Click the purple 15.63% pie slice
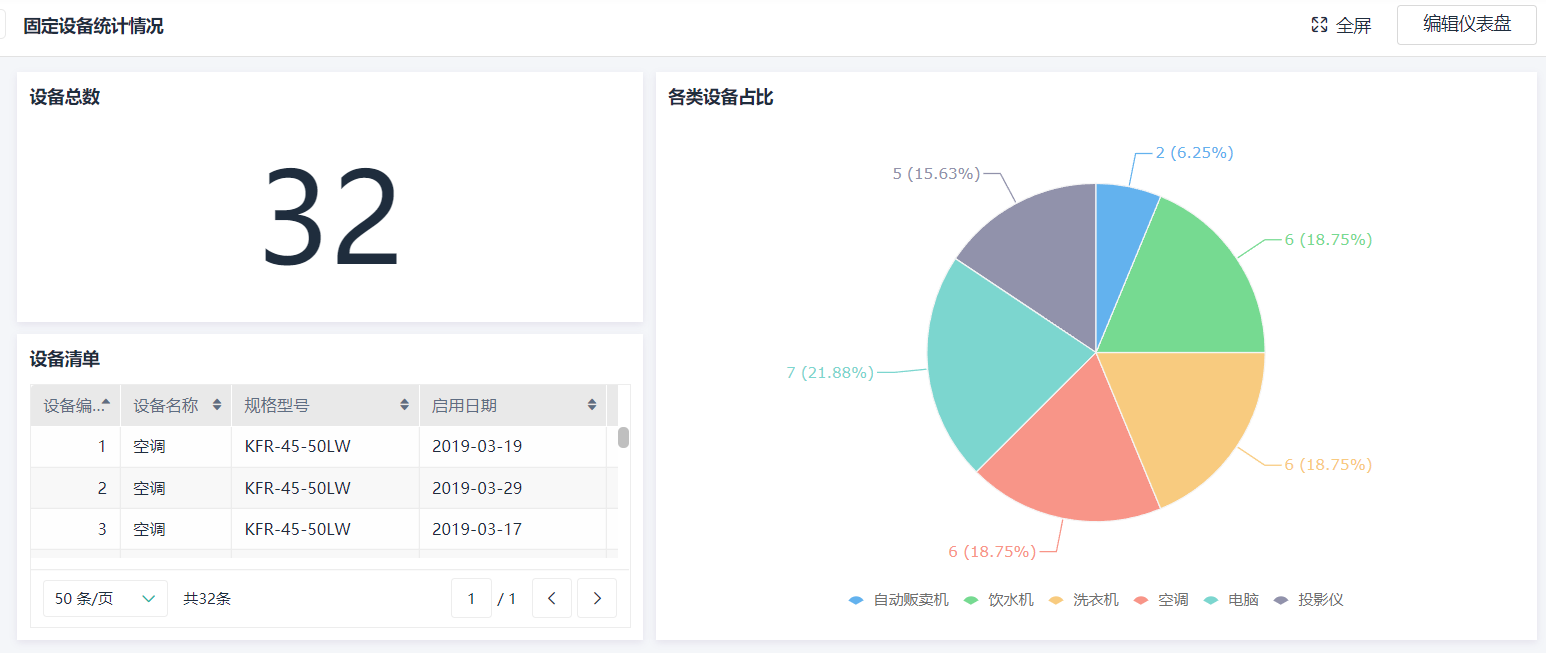This screenshot has width=1546, height=653. [x=1035, y=250]
